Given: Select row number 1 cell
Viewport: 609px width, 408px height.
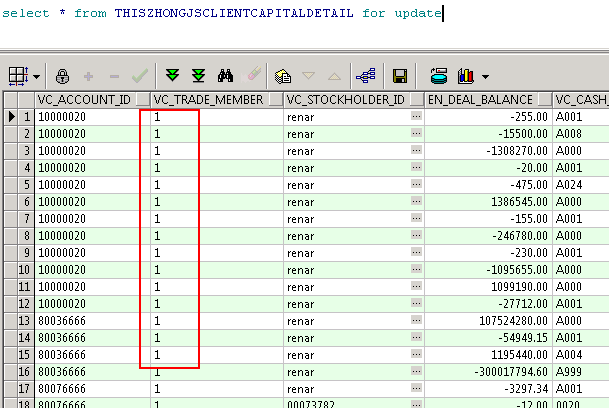Looking at the screenshot, I should 26,117.
